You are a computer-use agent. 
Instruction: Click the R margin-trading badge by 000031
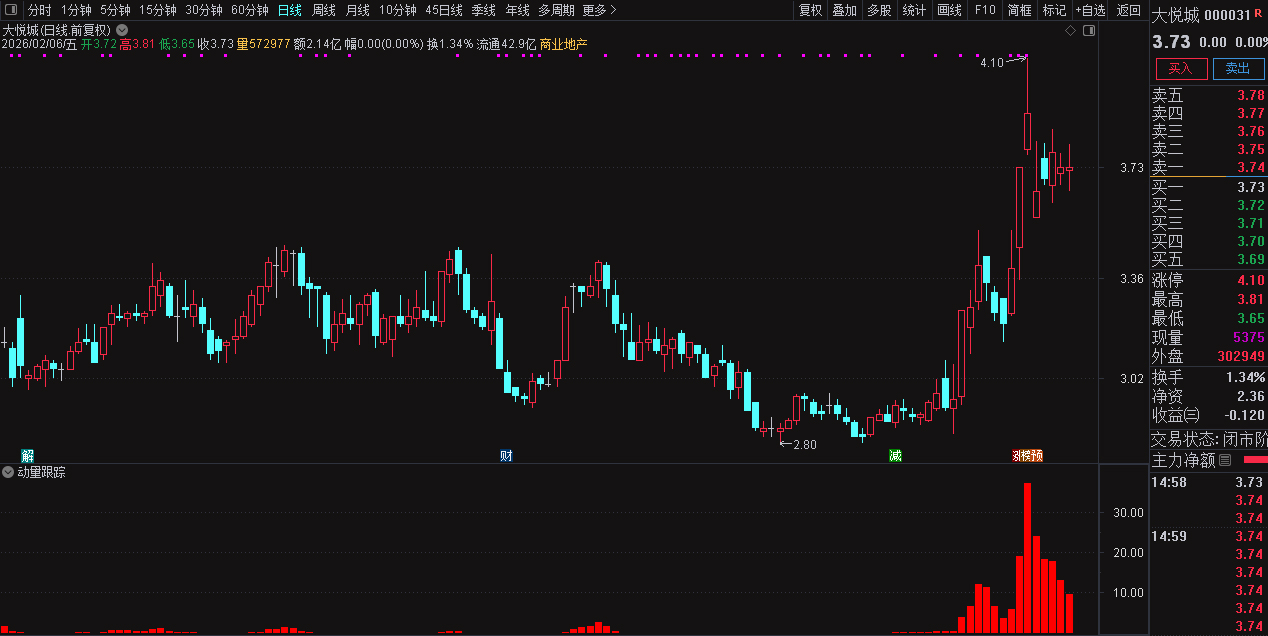coord(1258,14)
